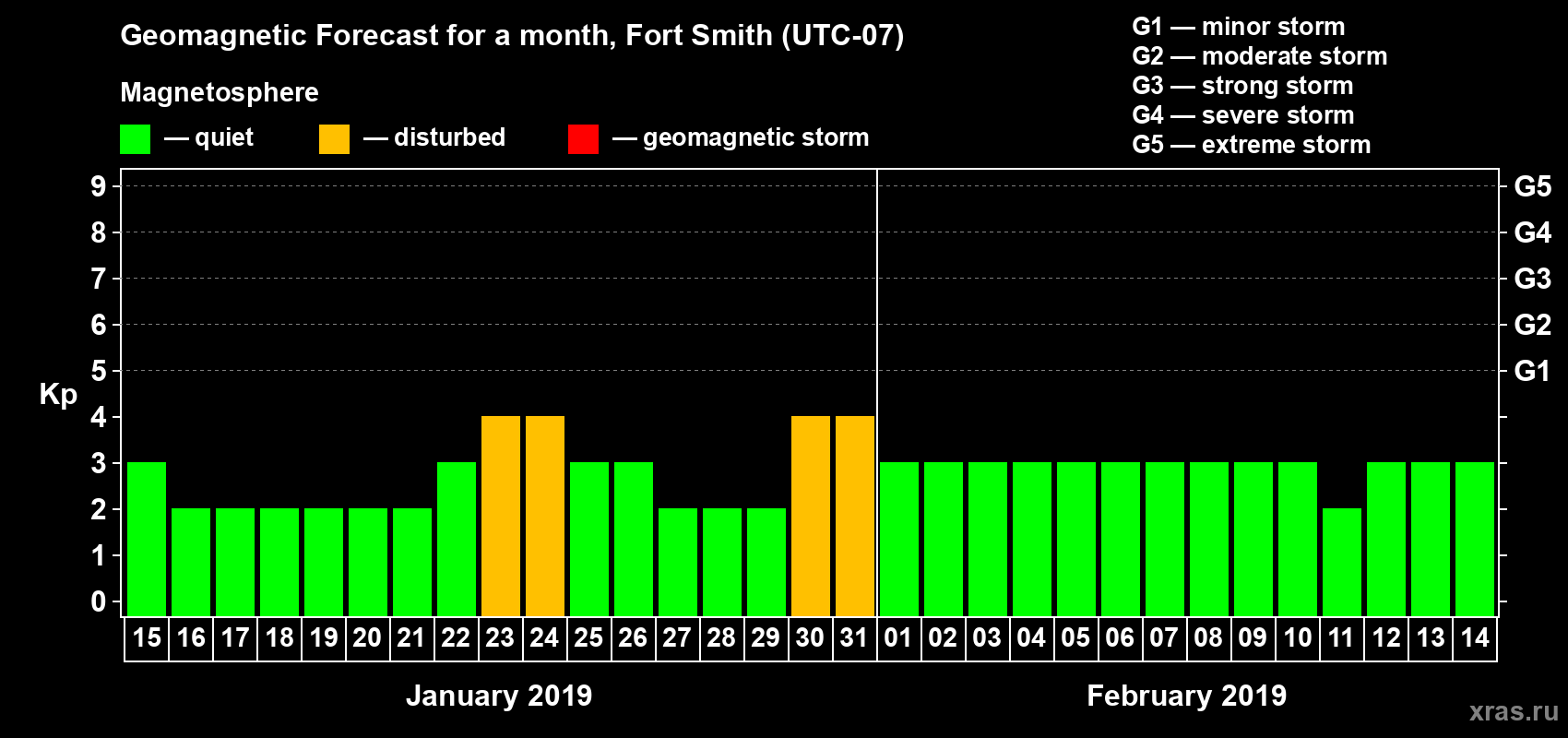
Task: Click the 'geomagnetic storm' legend label
Action: pos(755,137)
